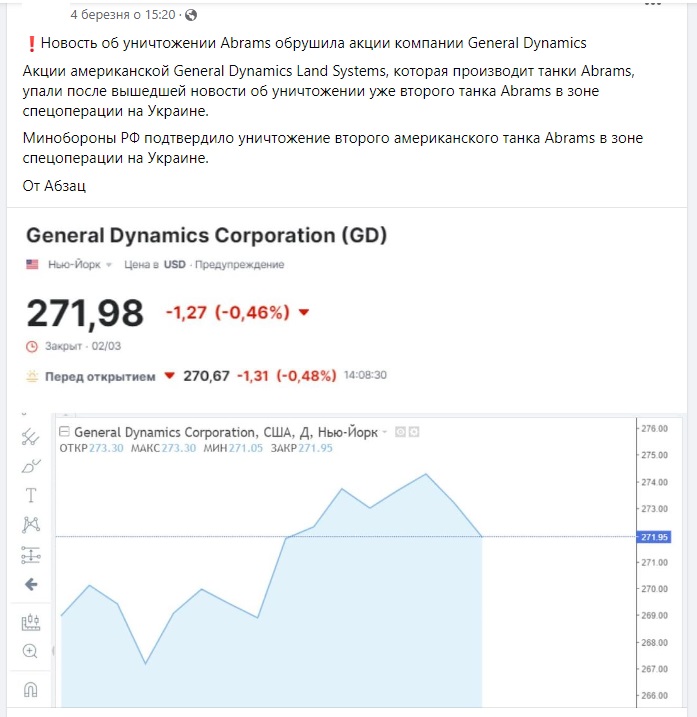Viewport: 697px width, 717px height.
Task: Click the 14:08:30 pre-market time
Action: point(365,375)
